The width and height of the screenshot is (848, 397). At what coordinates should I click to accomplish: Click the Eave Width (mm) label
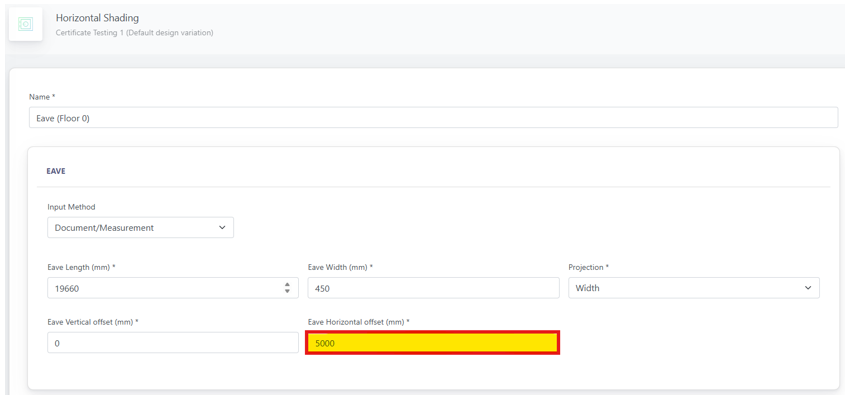(x=341, y=267)
